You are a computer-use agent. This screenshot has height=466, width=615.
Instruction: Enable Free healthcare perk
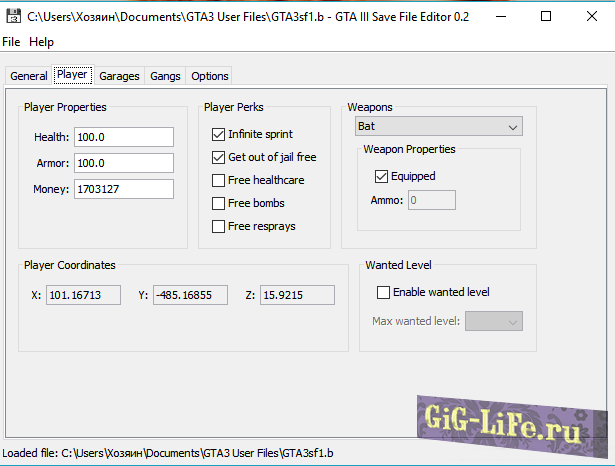pyautogui.click(x=219, y=180)
